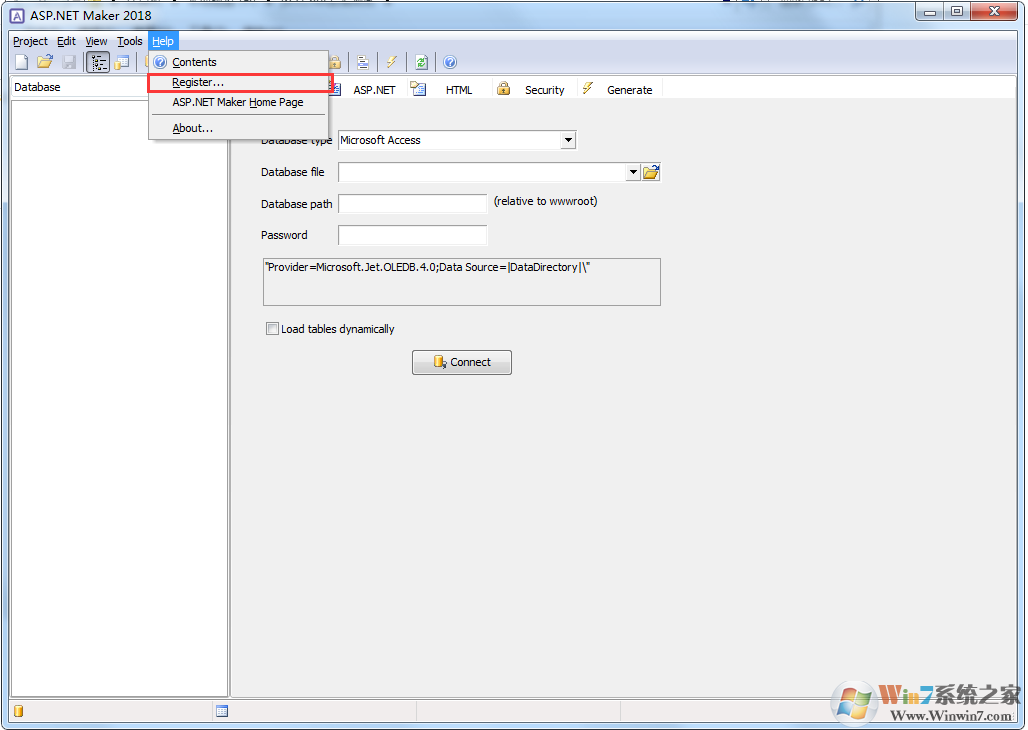This screenshot has height=730, width=1028.
Task: Select the database tree view toolbar icon
Action: pyautogui.click(x=97, y=62)
